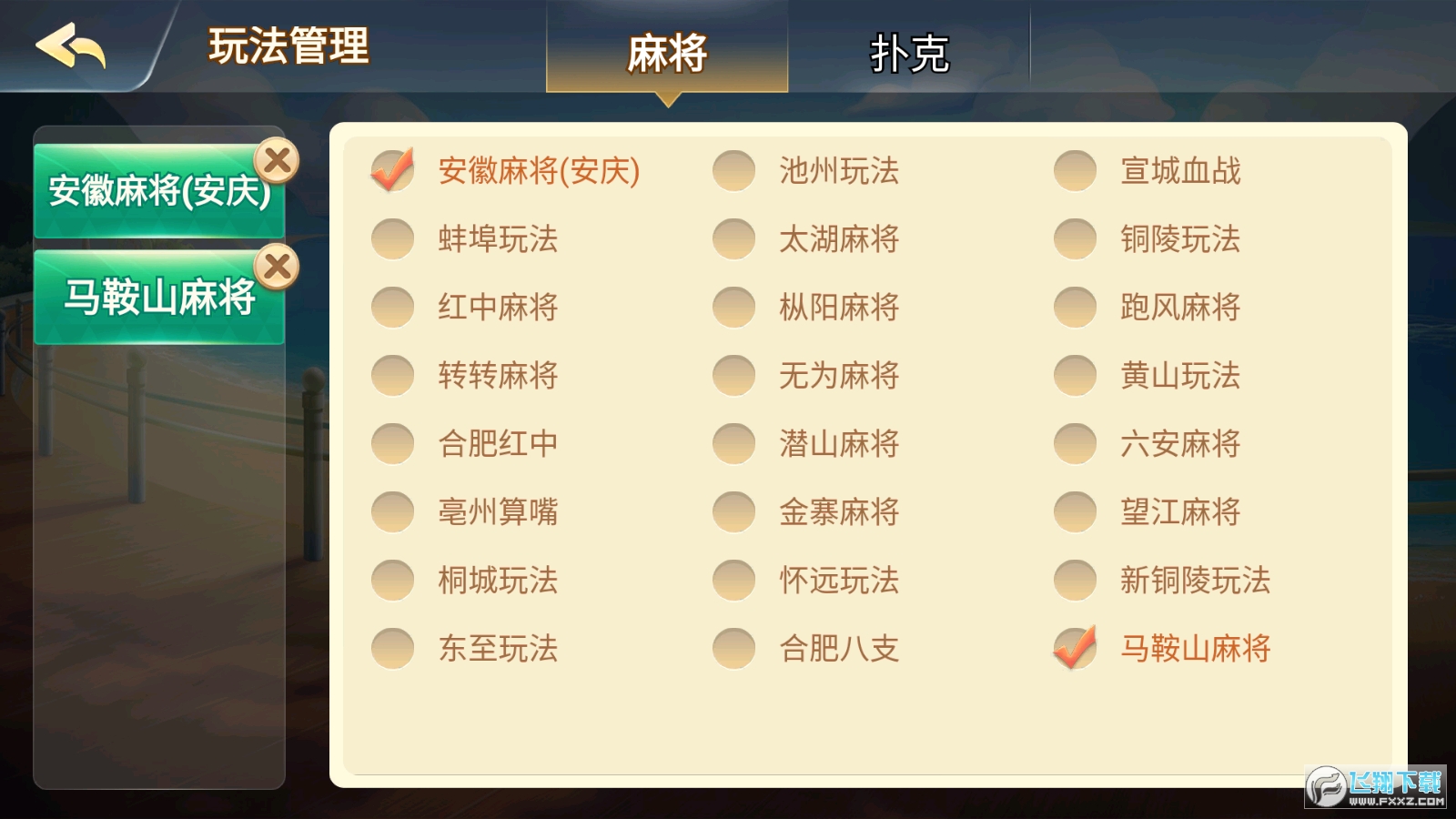
Task: Enable the 池州玩法 option
Action: click(x=734, y=170)
